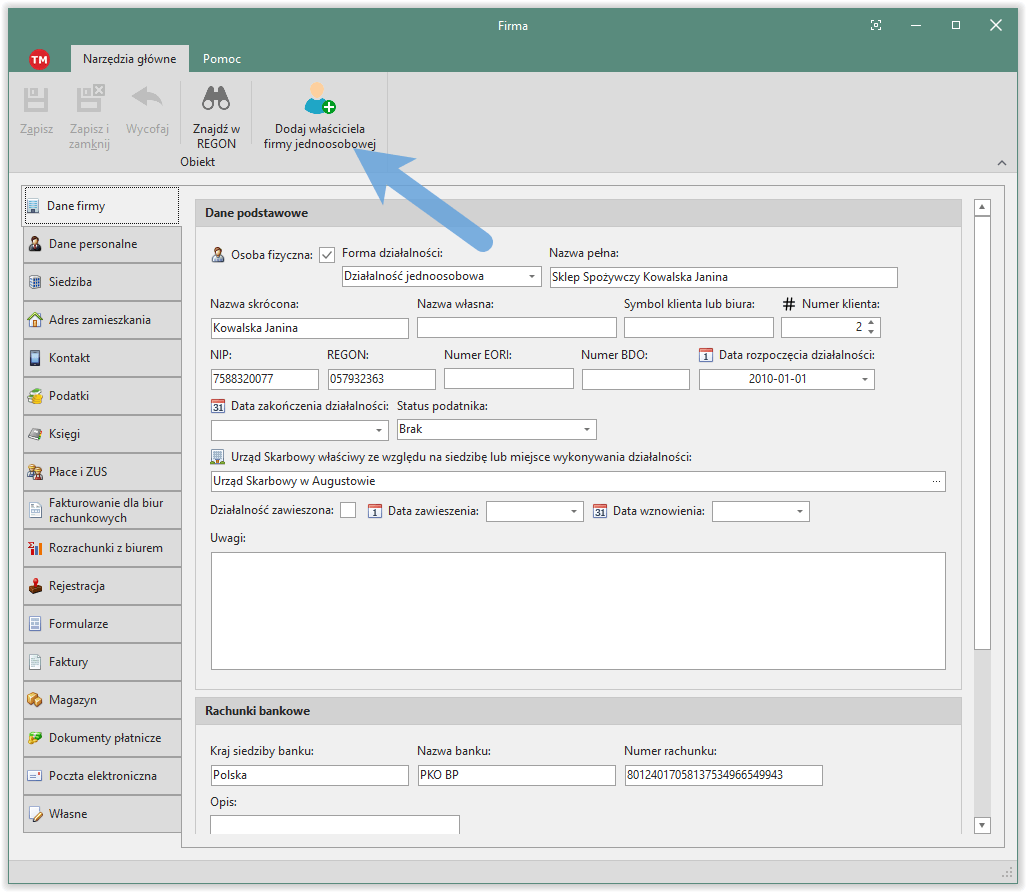Click the vertical scrollbar down arrow

point(981,825)
